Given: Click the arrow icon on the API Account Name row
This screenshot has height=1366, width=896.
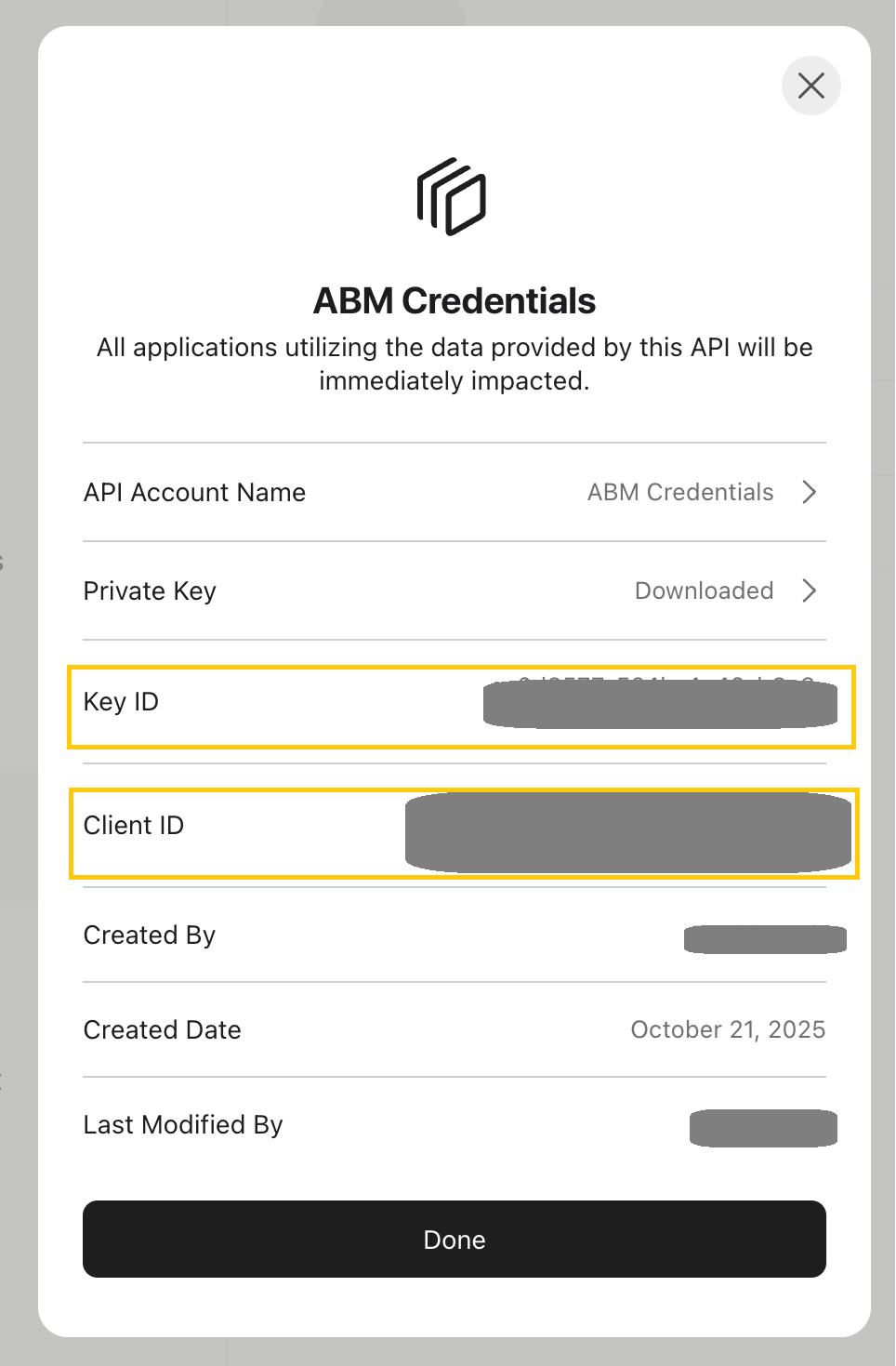Looking at the screenshot, I should (x=810, y=492).
